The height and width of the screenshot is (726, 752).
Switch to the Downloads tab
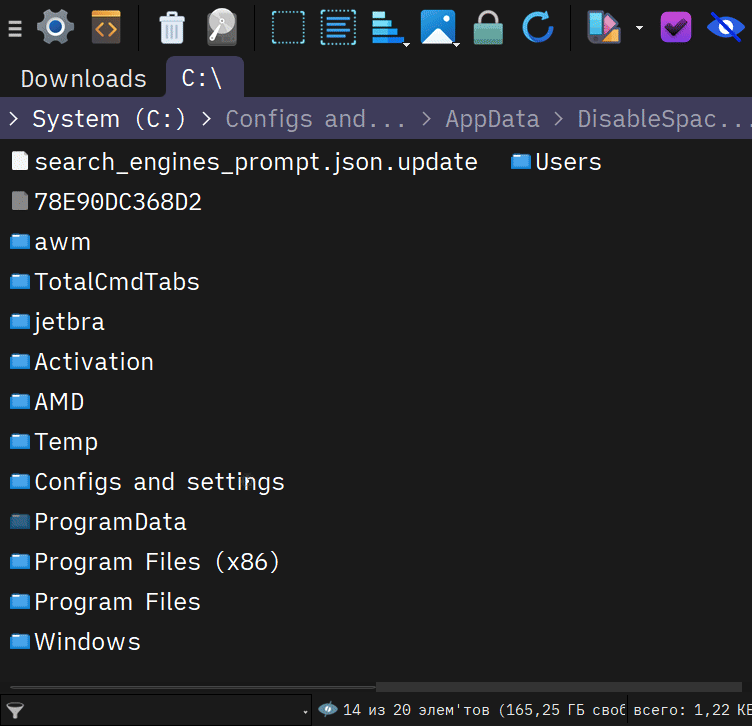pyautogui.click(x=83, y=78)
